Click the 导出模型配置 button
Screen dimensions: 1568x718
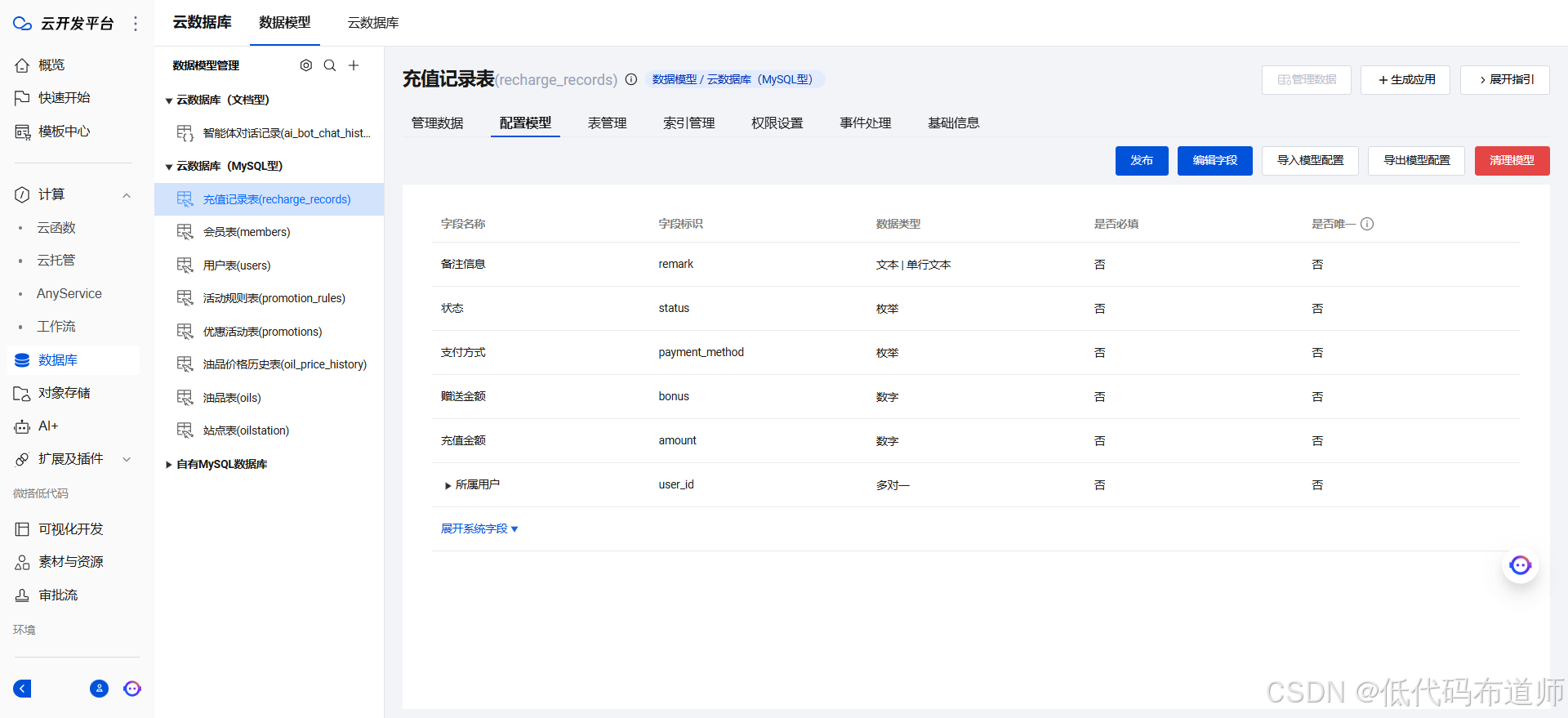click(1417, 161)
